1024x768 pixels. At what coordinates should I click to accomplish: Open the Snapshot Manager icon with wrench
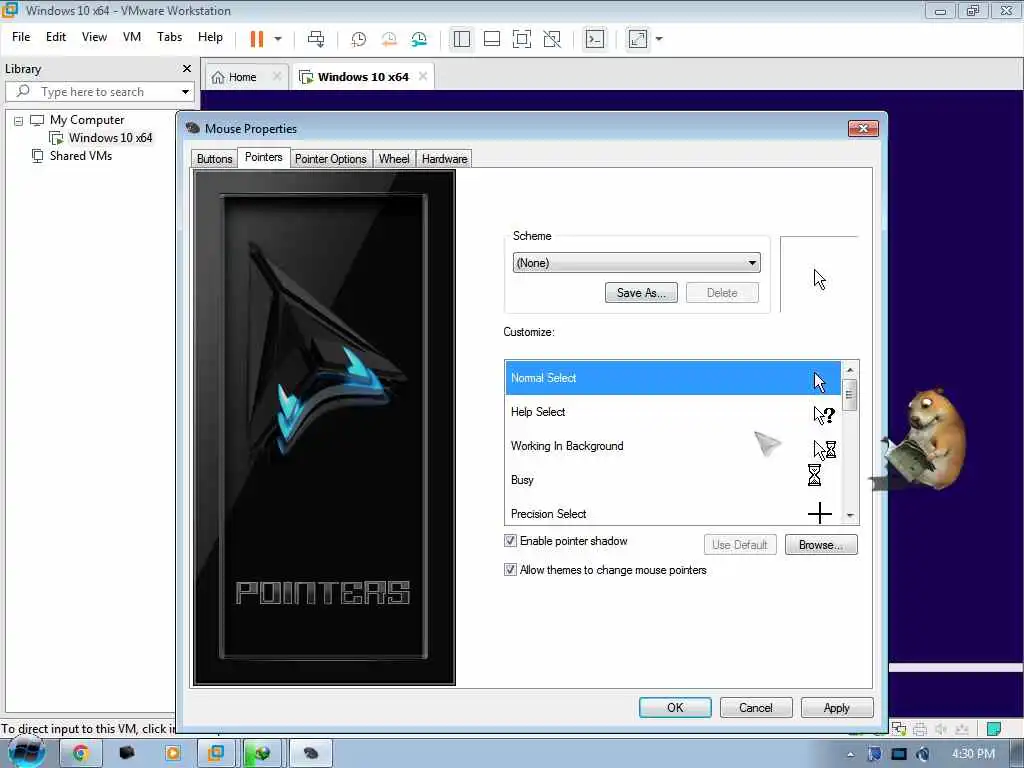point(419,39)
